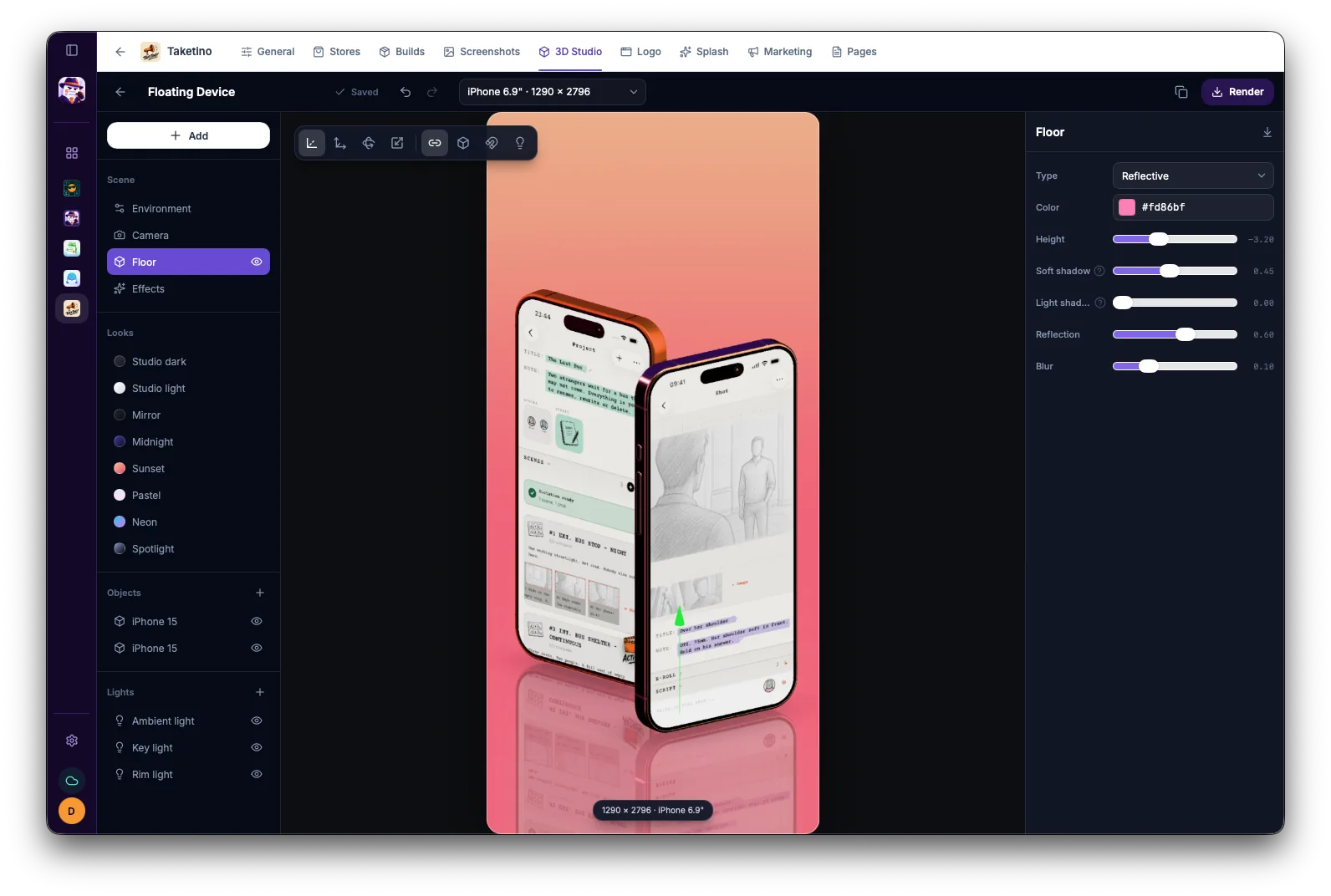The height and width of the screenshot is (896, 1331).
Task: Toggle Key light visibility
Action: [257, 747]
